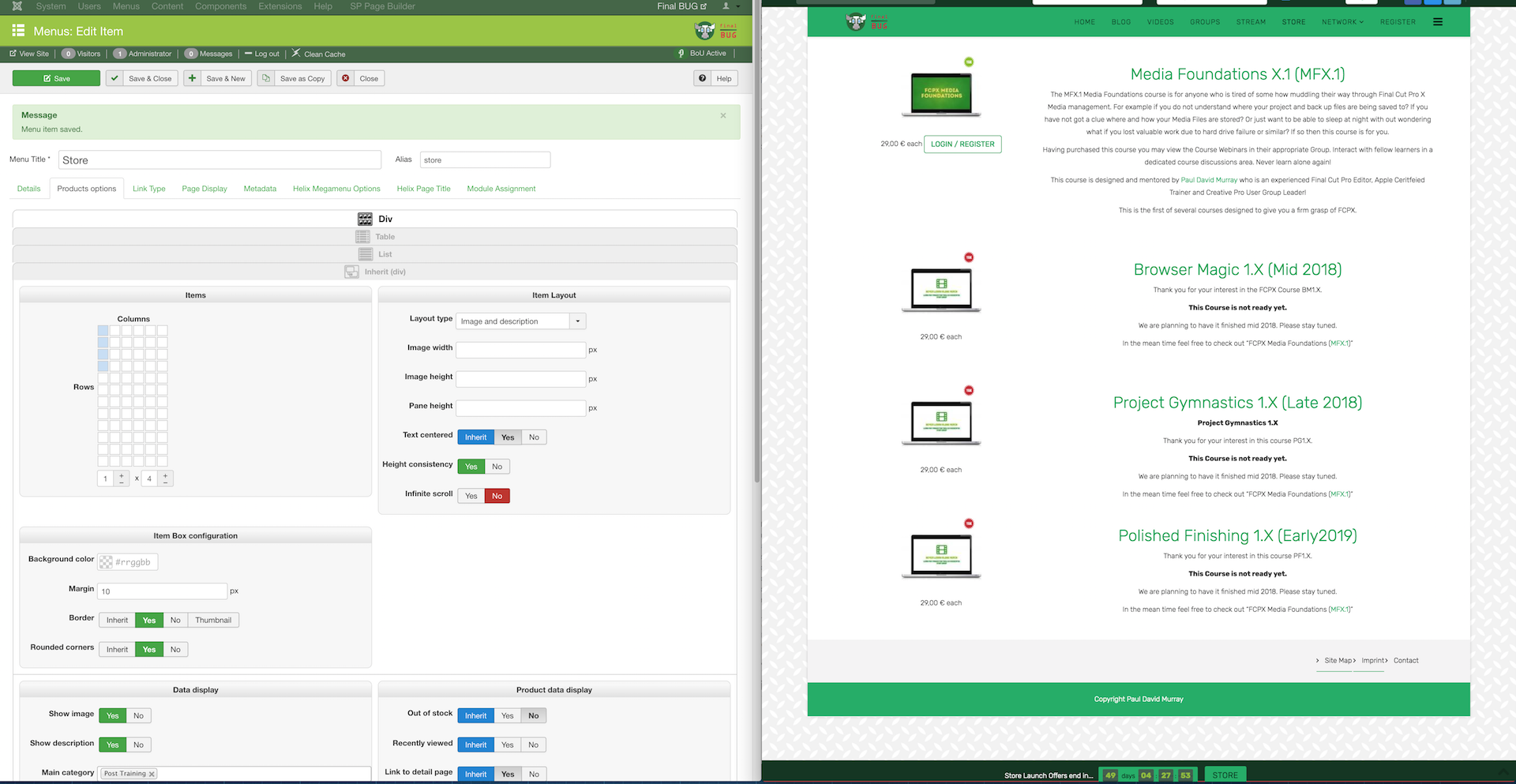Open the SP Page Builder menu

[x=382, y=6]
